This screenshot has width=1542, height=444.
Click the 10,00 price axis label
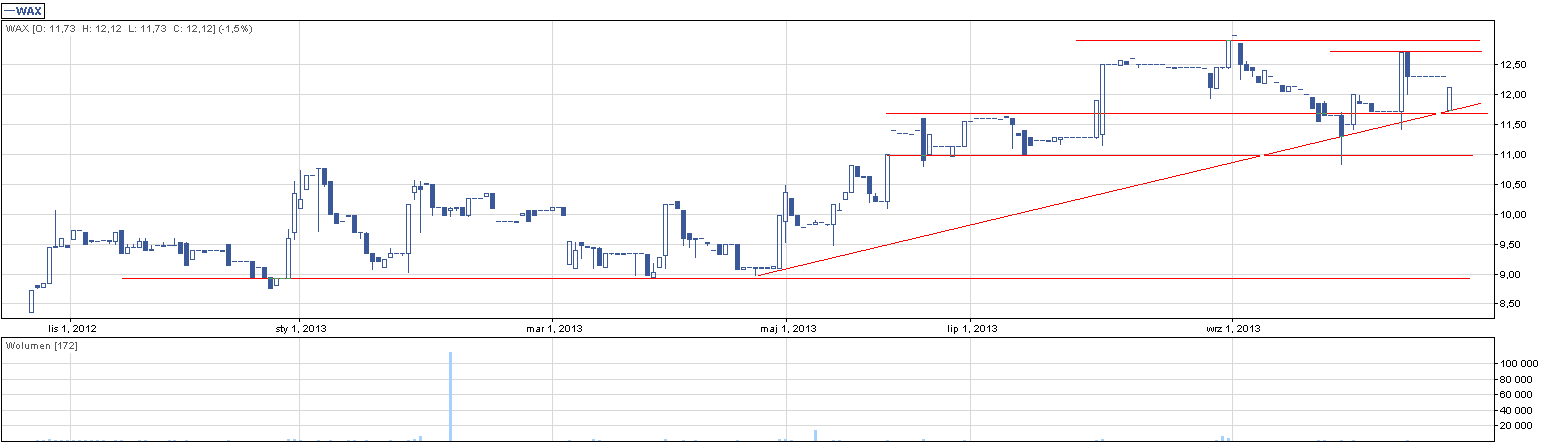point(1512,214)
